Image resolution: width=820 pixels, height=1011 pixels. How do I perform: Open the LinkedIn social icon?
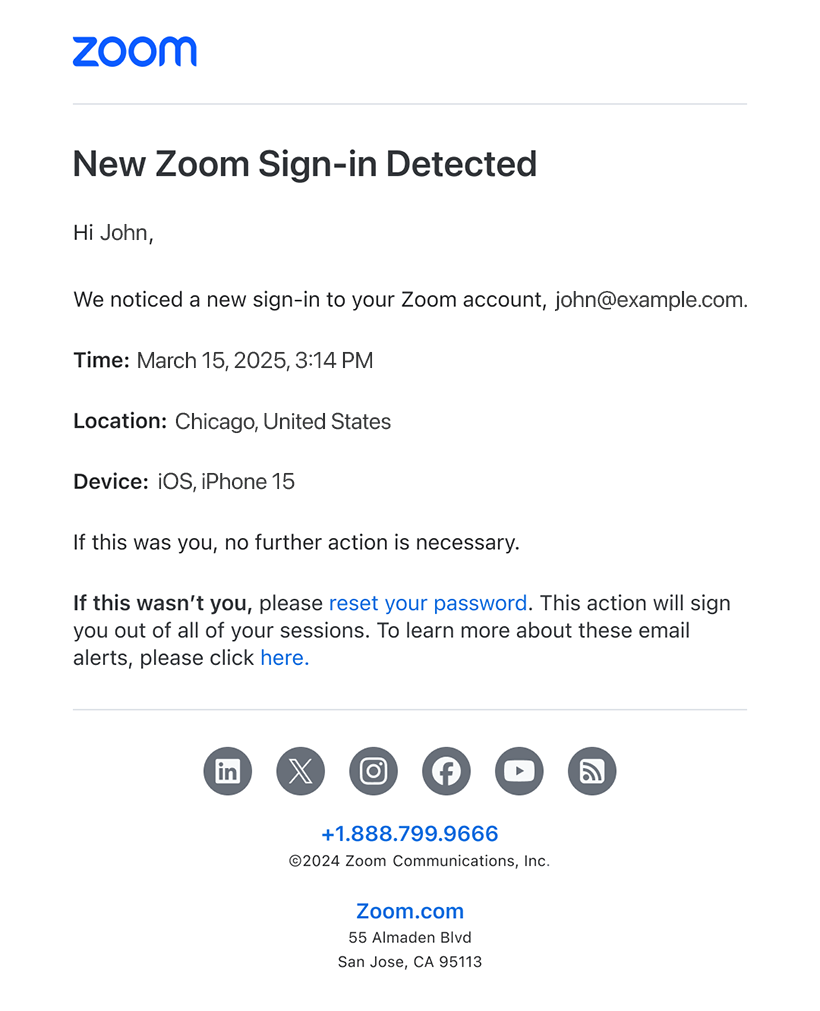228,771
